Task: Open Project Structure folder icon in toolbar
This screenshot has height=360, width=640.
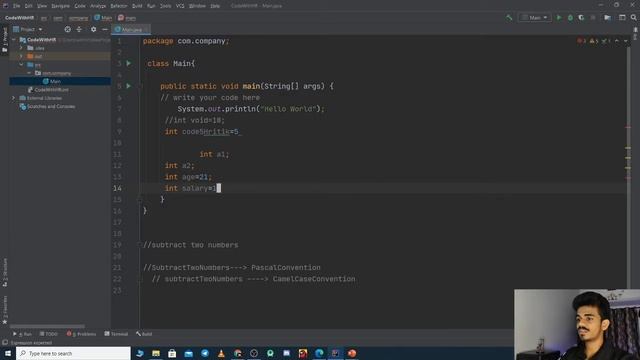Action: point(607,18)
